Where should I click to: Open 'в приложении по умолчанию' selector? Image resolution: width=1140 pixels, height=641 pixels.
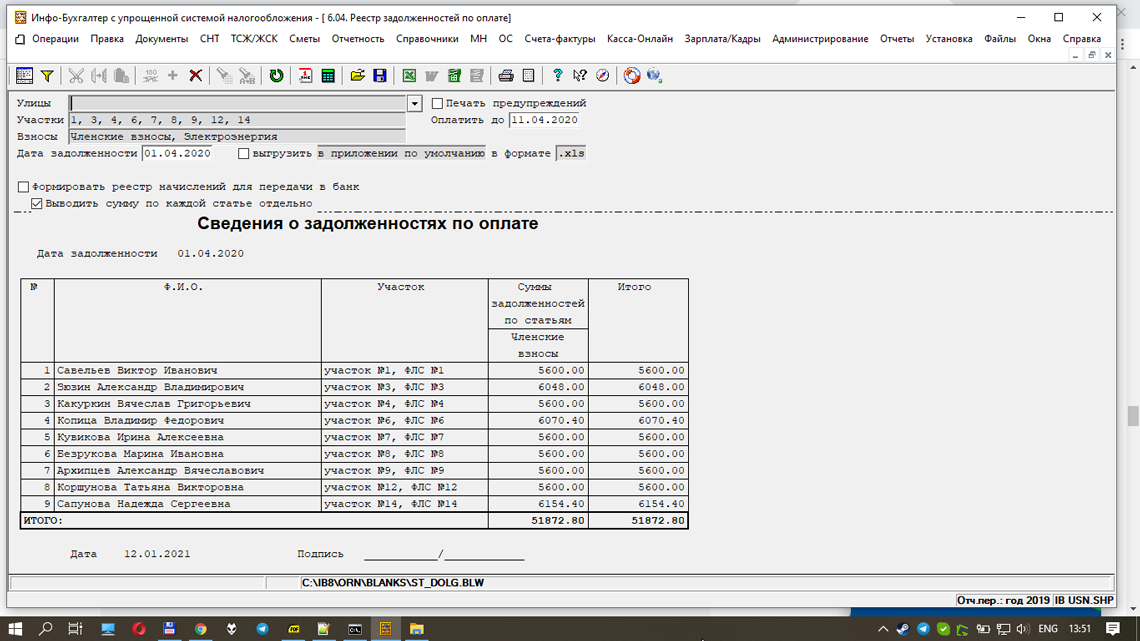pyautogui.click(x=401, y=153)
